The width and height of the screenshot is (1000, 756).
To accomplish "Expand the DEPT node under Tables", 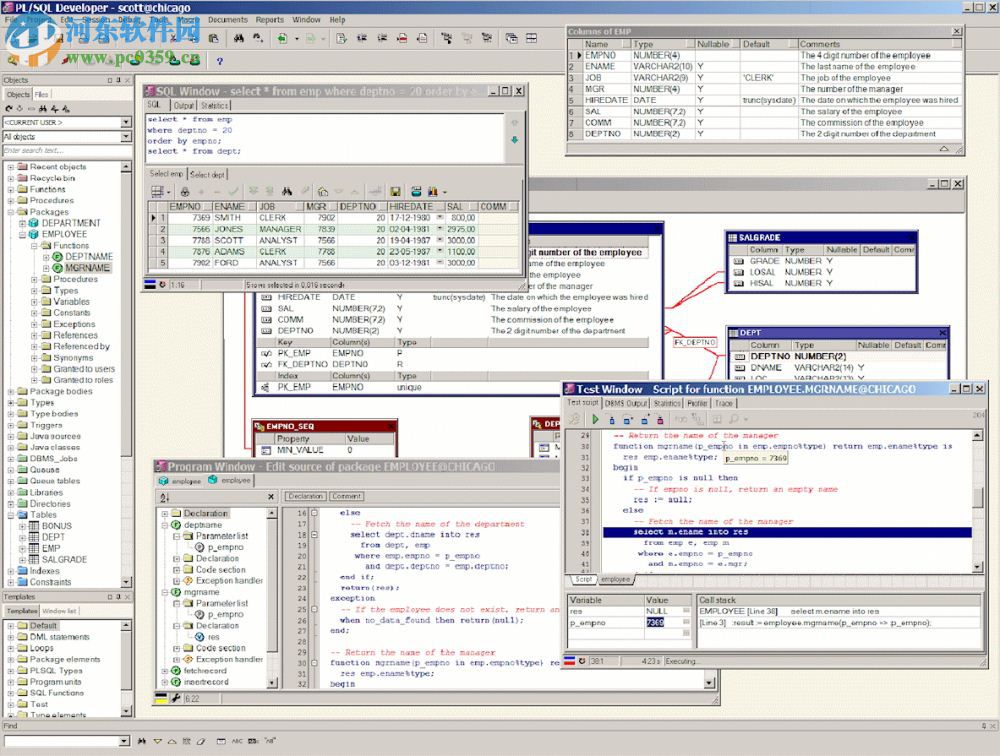I will coord(22,537).
